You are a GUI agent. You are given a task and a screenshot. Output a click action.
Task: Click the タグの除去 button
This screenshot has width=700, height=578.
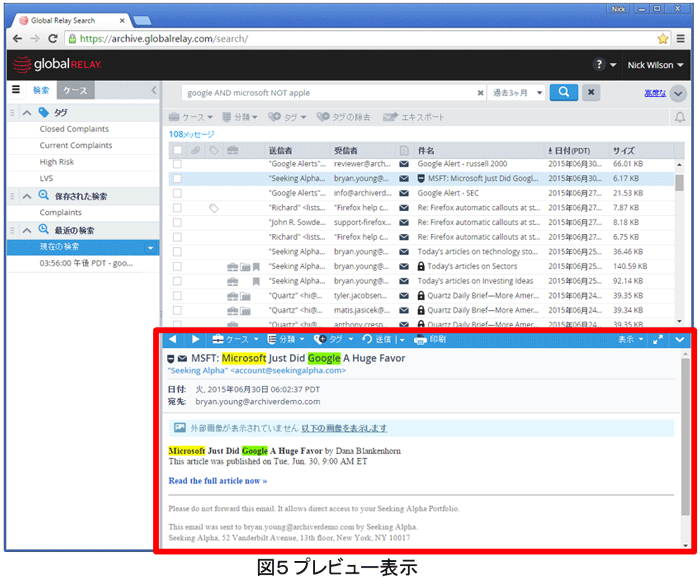coord(343,117)
